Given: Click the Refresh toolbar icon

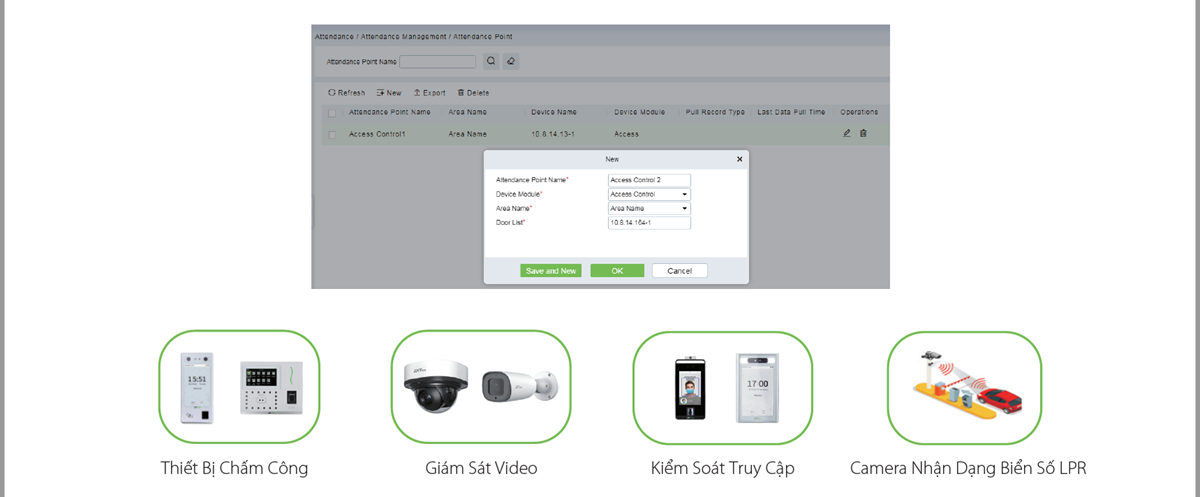Looking at the screenshot, I should pos(332,92).
